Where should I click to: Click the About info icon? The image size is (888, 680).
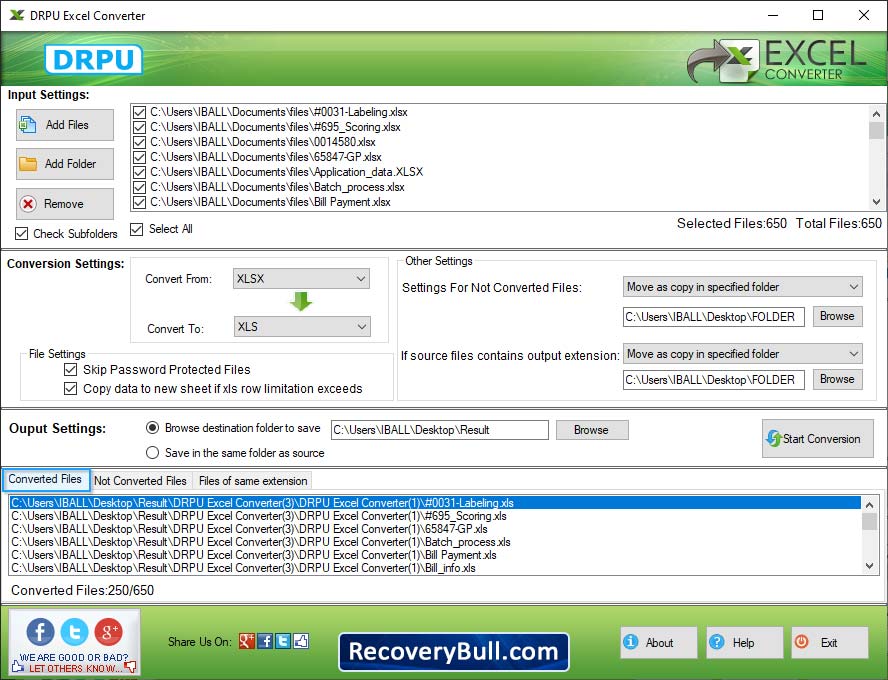coord(630,642)
